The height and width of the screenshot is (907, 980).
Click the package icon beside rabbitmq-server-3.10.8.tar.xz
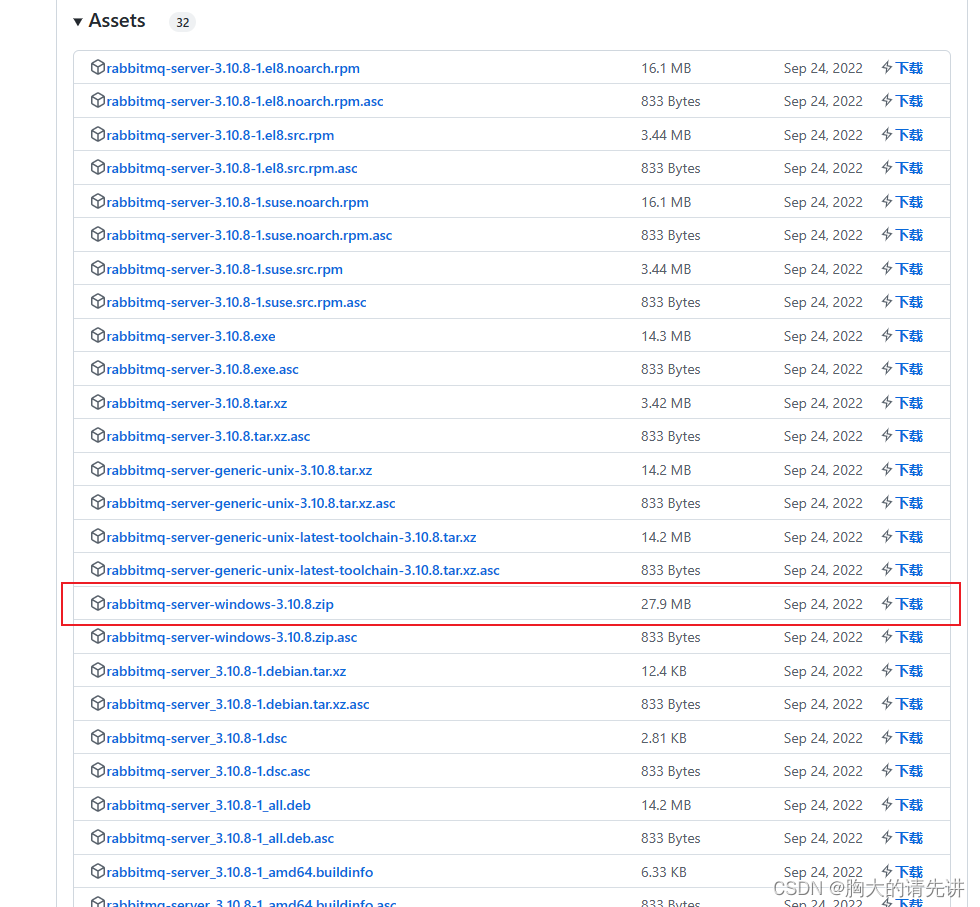pyautogui.click(x=98, y=402)
